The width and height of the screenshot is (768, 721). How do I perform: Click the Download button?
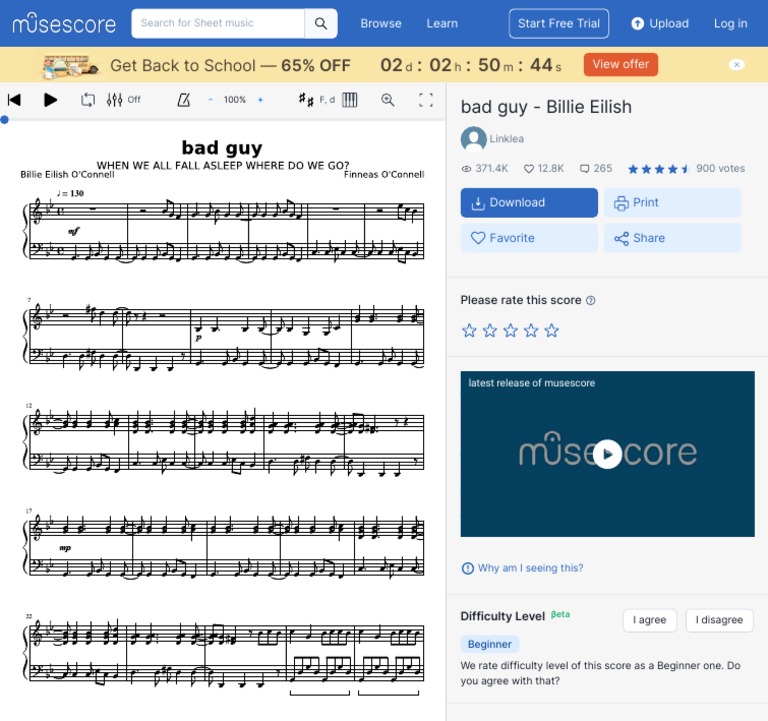pos(529,202)
